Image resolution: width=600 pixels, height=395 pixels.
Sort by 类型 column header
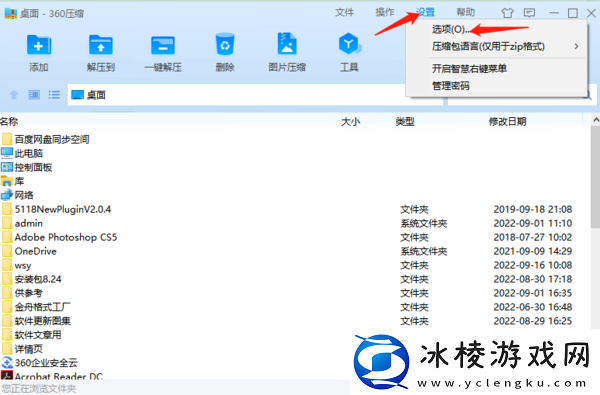(x=405, y=122)
